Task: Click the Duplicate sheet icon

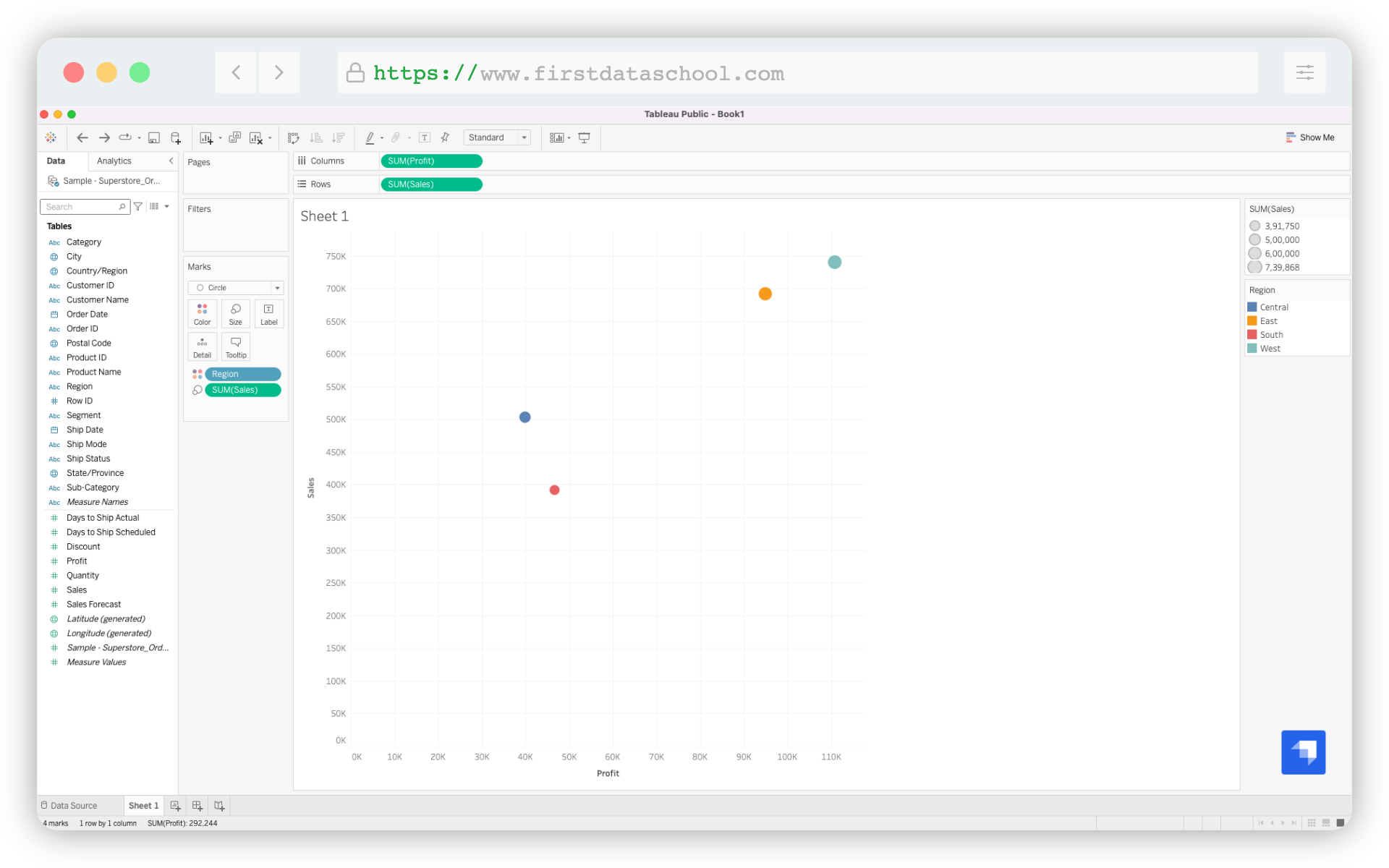Action: [x=234, y=137]
